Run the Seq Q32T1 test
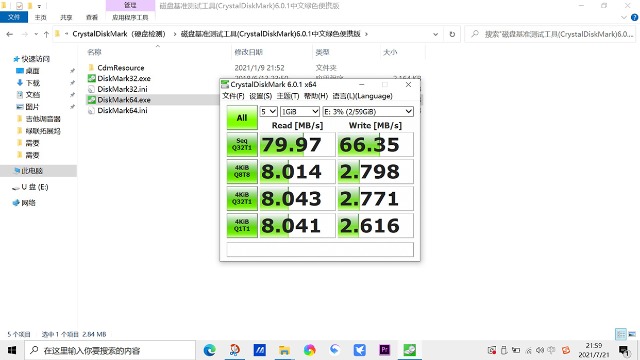 coord(242,144)
